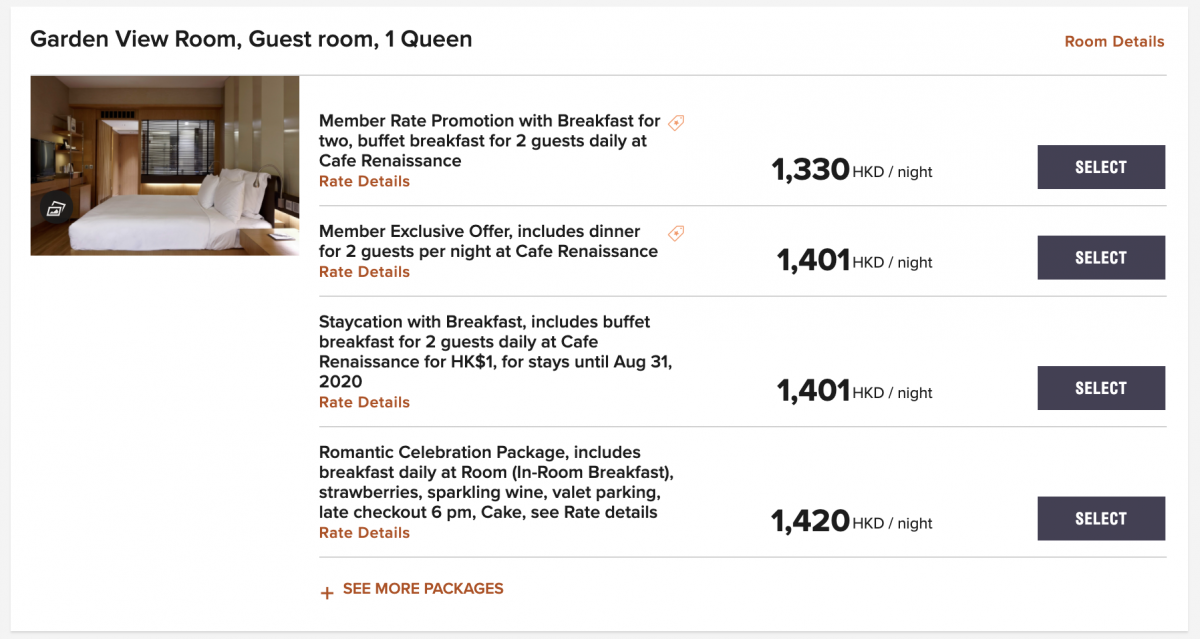Screen dimensions: 1200x639
Task: Select the 1,330 HKD Member Rate Promotion
Action: pyautogui.click(x=1101, y=167)
